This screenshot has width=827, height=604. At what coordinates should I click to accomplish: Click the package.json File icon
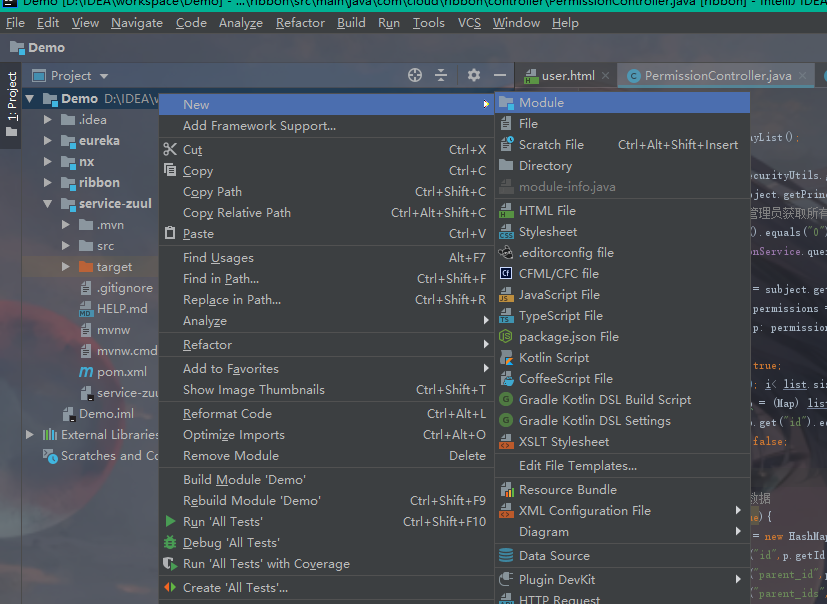506,337
